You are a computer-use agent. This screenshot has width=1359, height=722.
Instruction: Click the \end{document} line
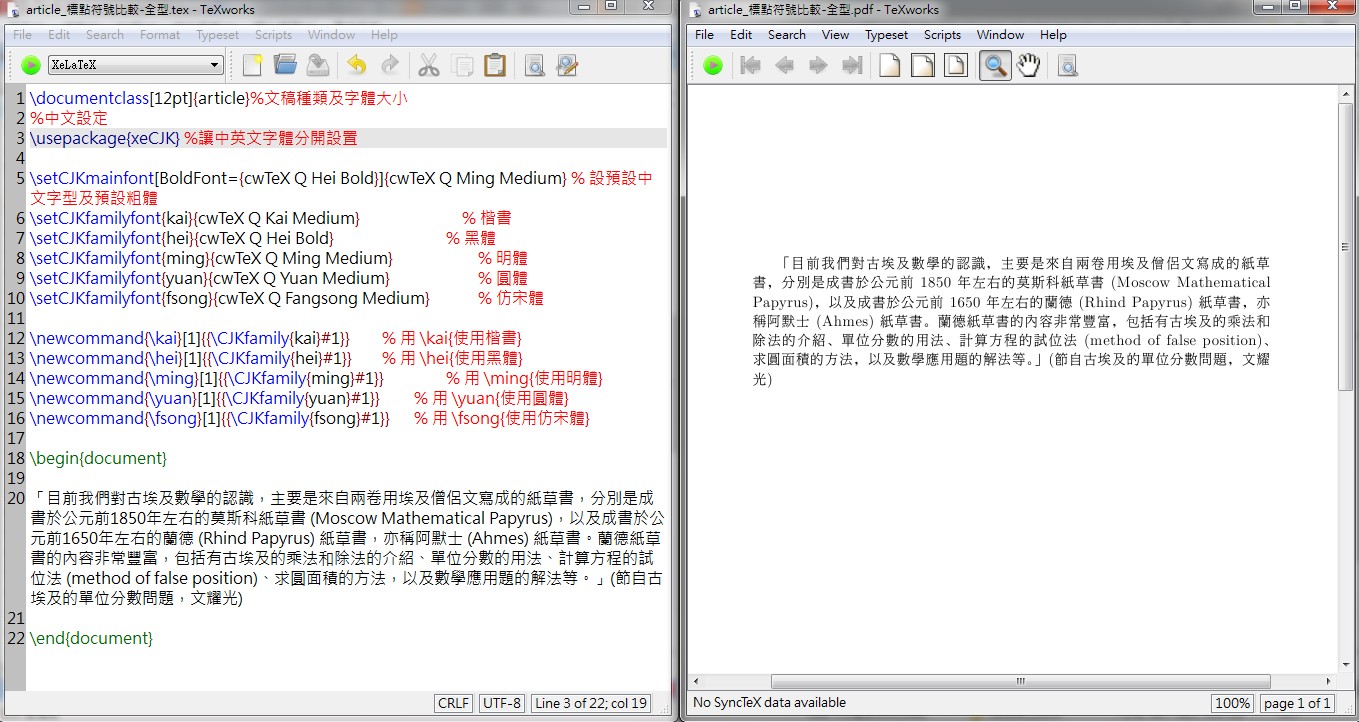[x=91, y=638]
